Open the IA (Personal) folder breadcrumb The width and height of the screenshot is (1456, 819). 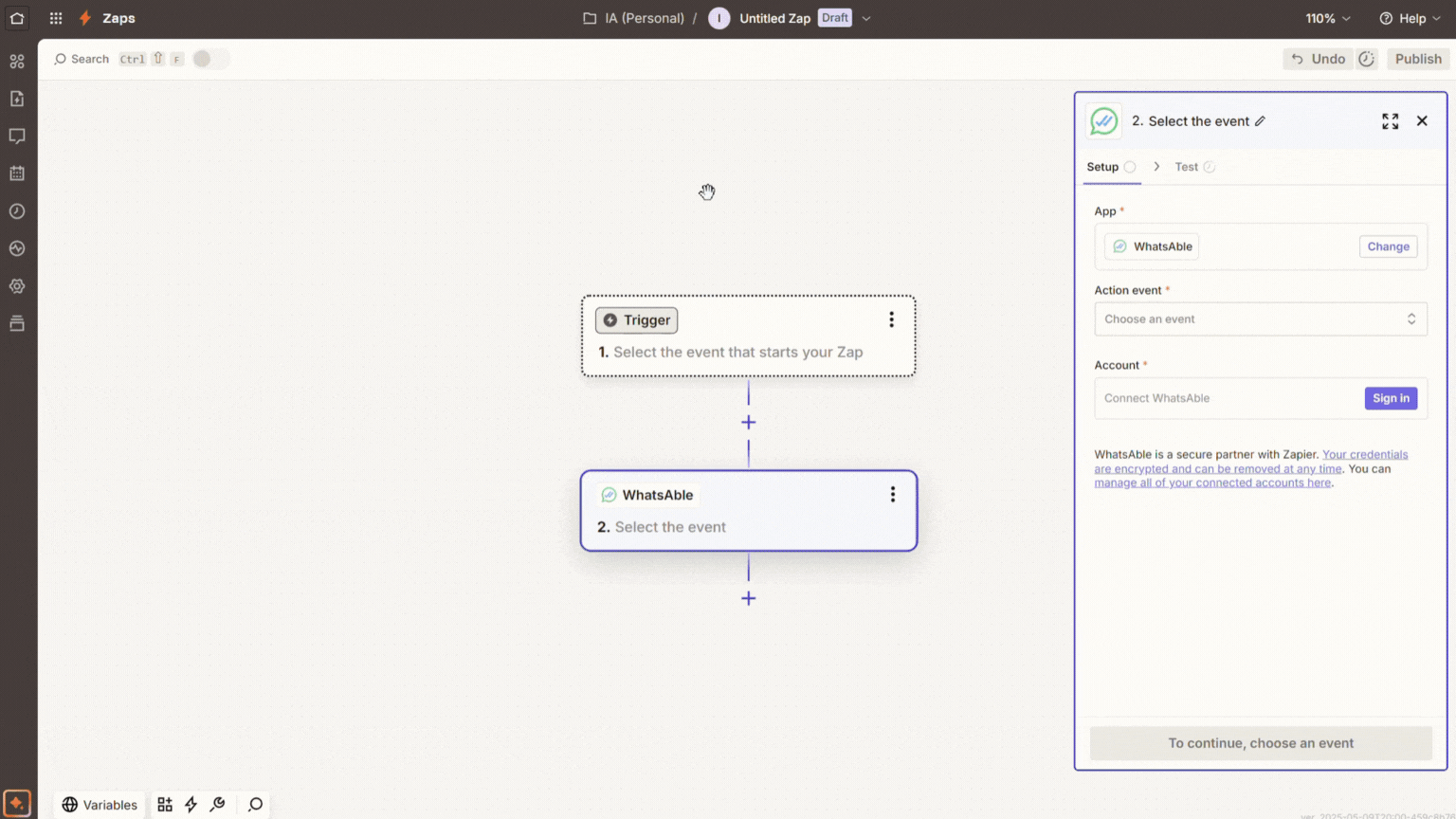[645, 18]
